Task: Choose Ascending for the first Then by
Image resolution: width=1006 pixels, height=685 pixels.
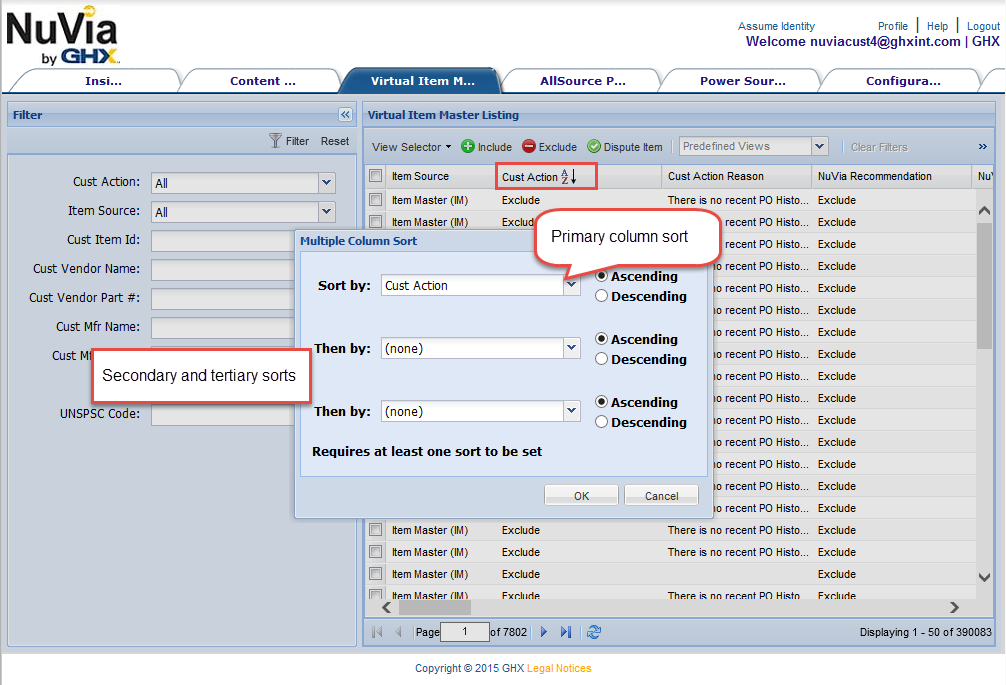Action: pyautogui.click(x=601, y=339)
